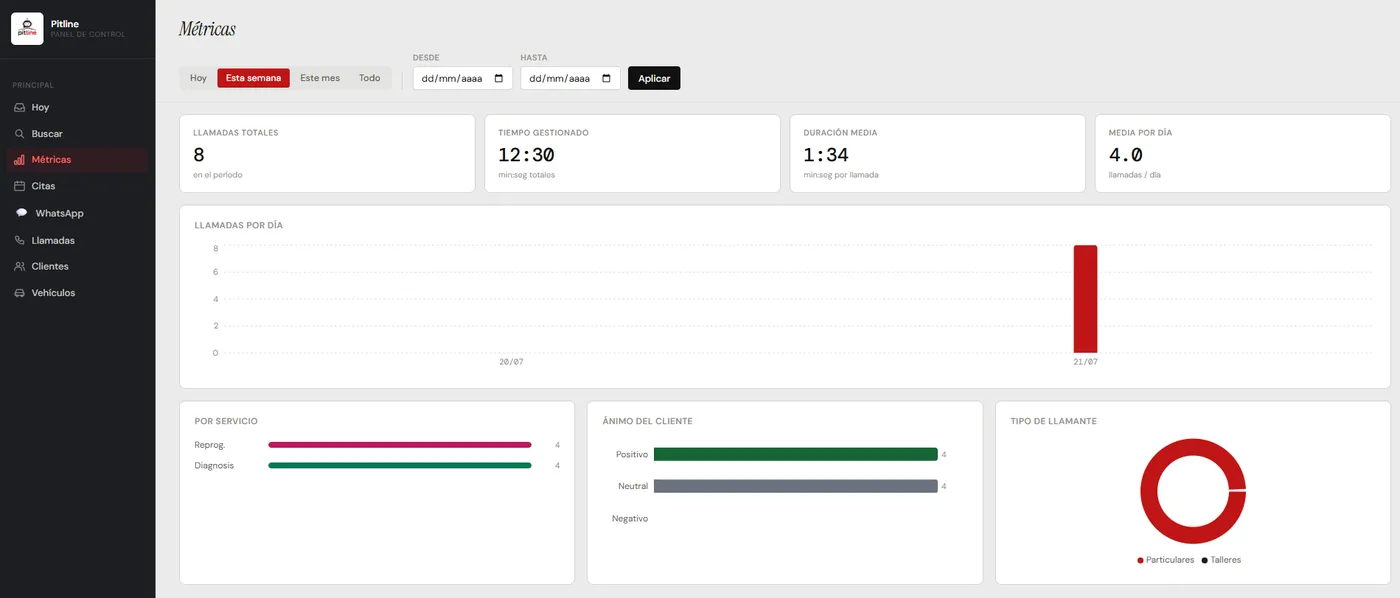This screenshot has width=1400, height=598.
Task: Click the 20/07 axis label
Action: click(511, 362)
